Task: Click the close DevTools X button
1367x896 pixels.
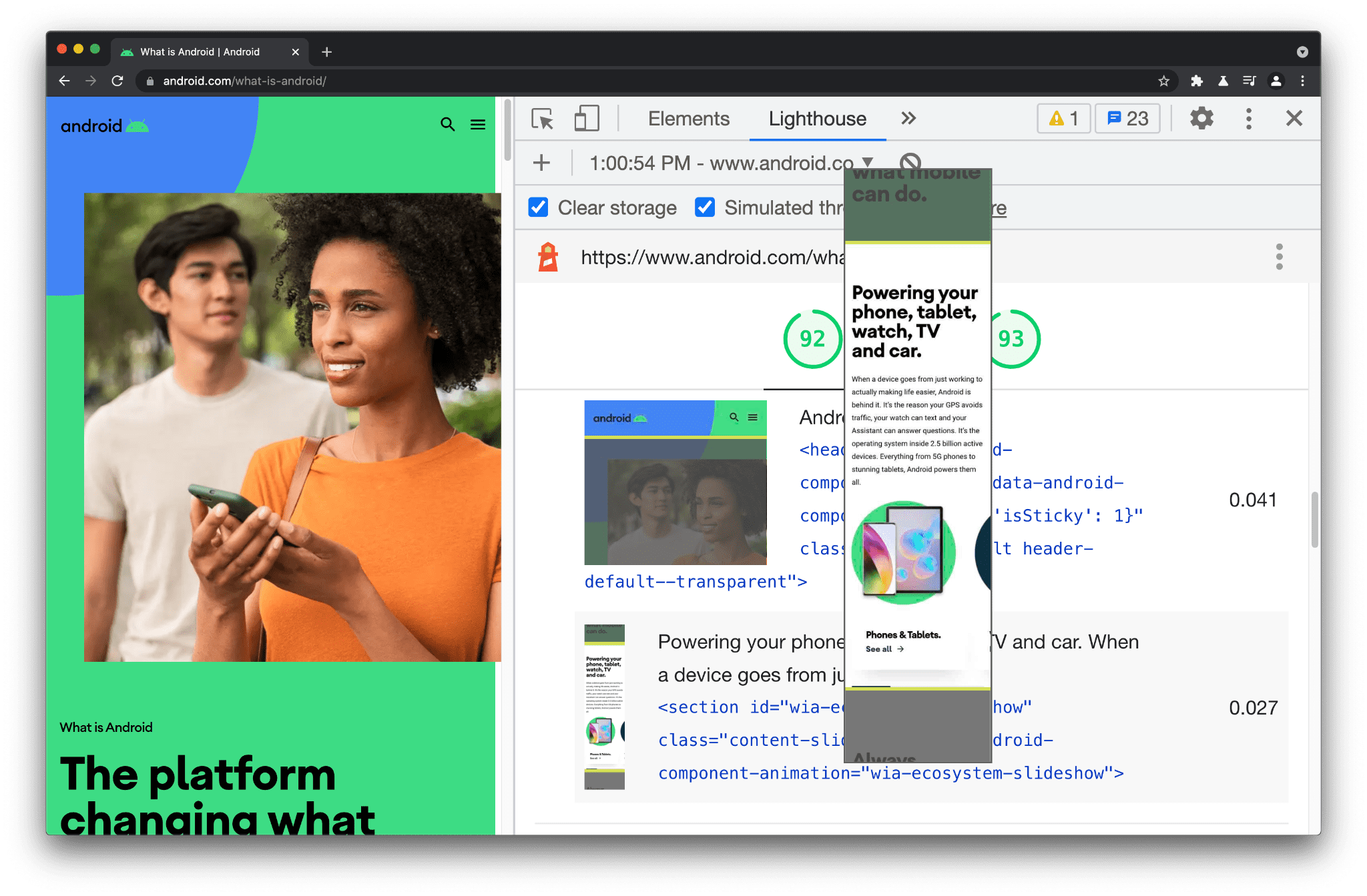Action: click(x=1294, y=118)
